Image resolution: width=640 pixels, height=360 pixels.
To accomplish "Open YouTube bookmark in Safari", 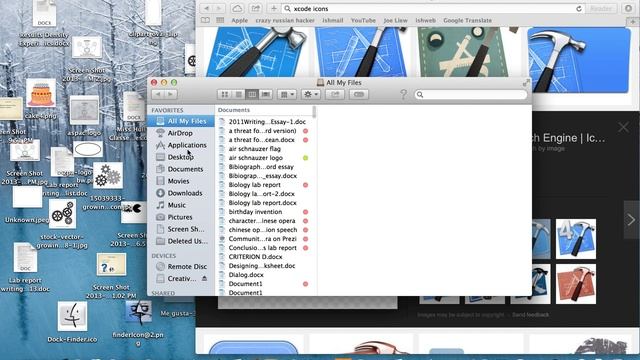I will 363,20.
